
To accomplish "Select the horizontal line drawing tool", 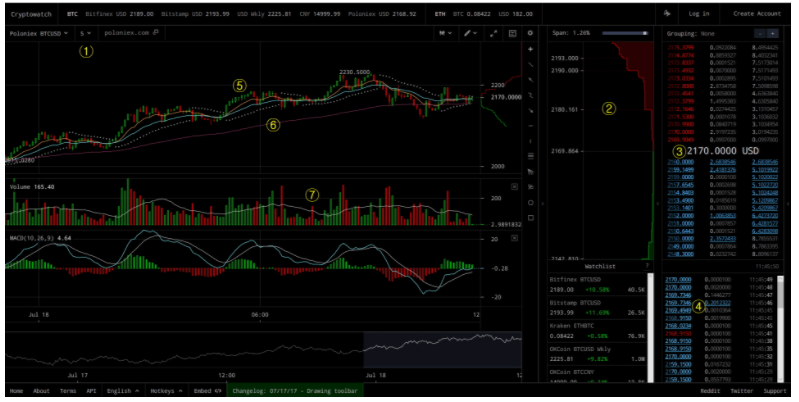I will point(530,126).
